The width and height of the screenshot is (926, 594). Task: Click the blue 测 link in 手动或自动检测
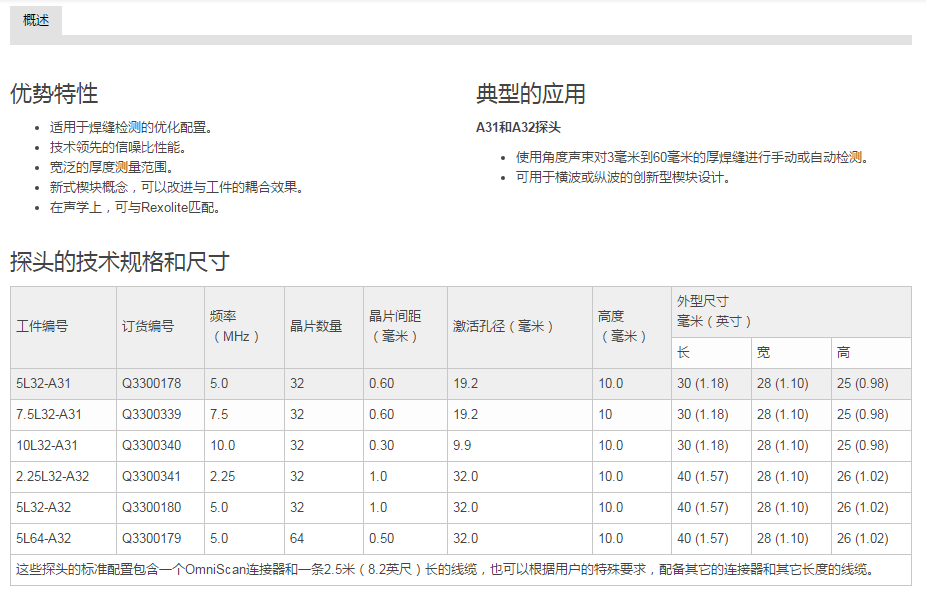tap(855, 157)
